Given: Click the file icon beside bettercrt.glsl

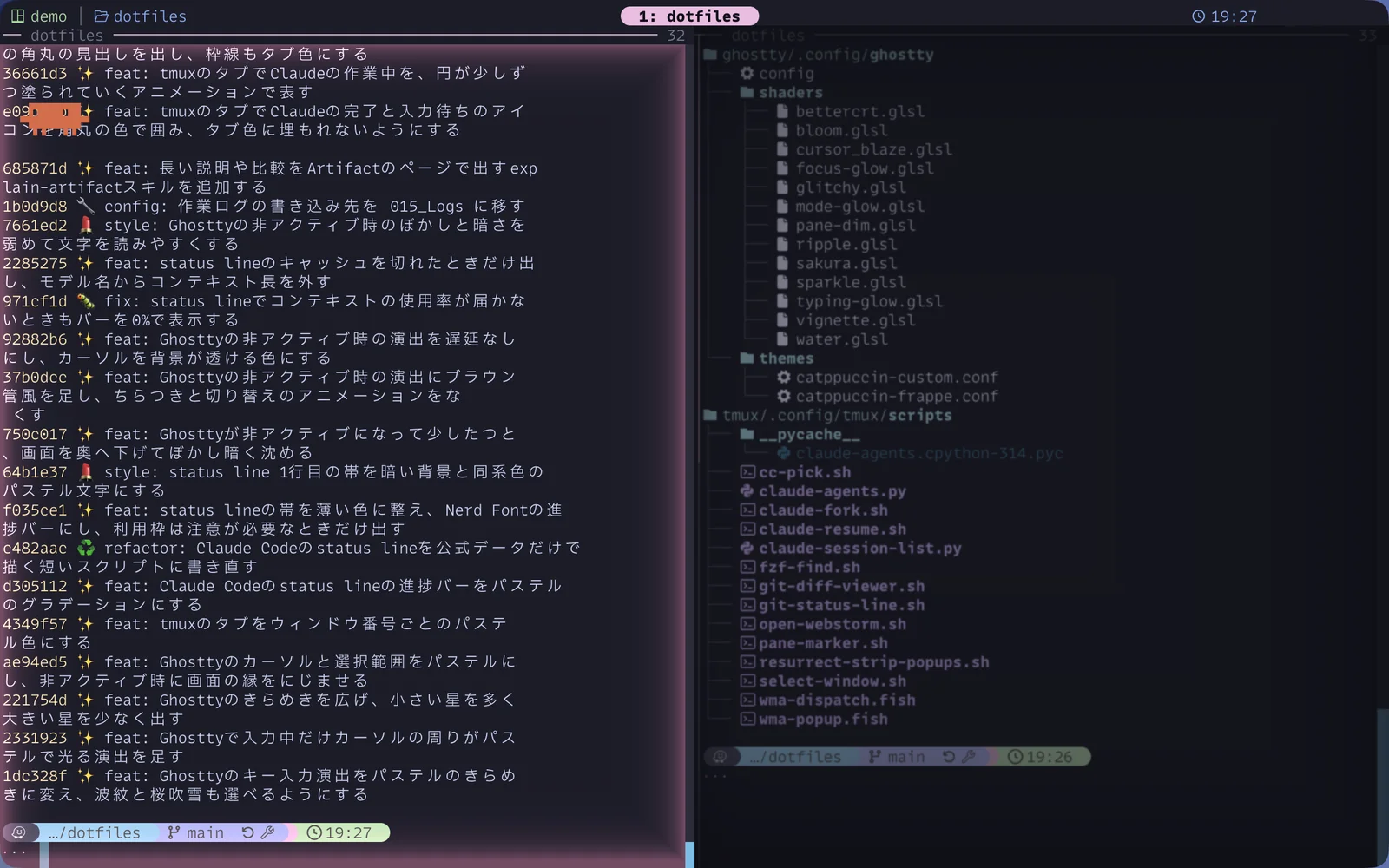Looking at the screenshot, I should coord(783,111).
